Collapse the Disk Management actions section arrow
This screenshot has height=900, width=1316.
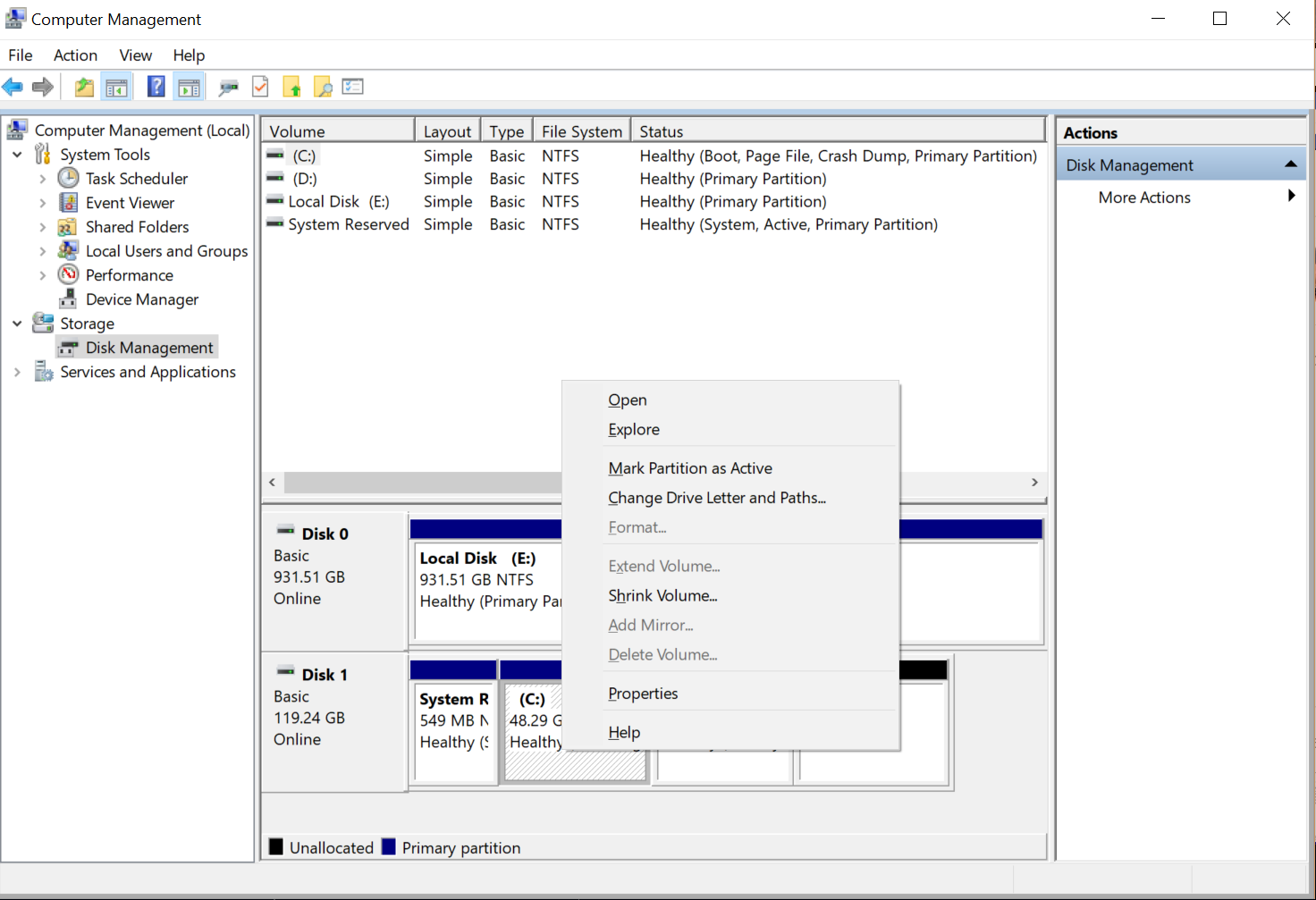pyautogui.click(x=1290, y=164)
